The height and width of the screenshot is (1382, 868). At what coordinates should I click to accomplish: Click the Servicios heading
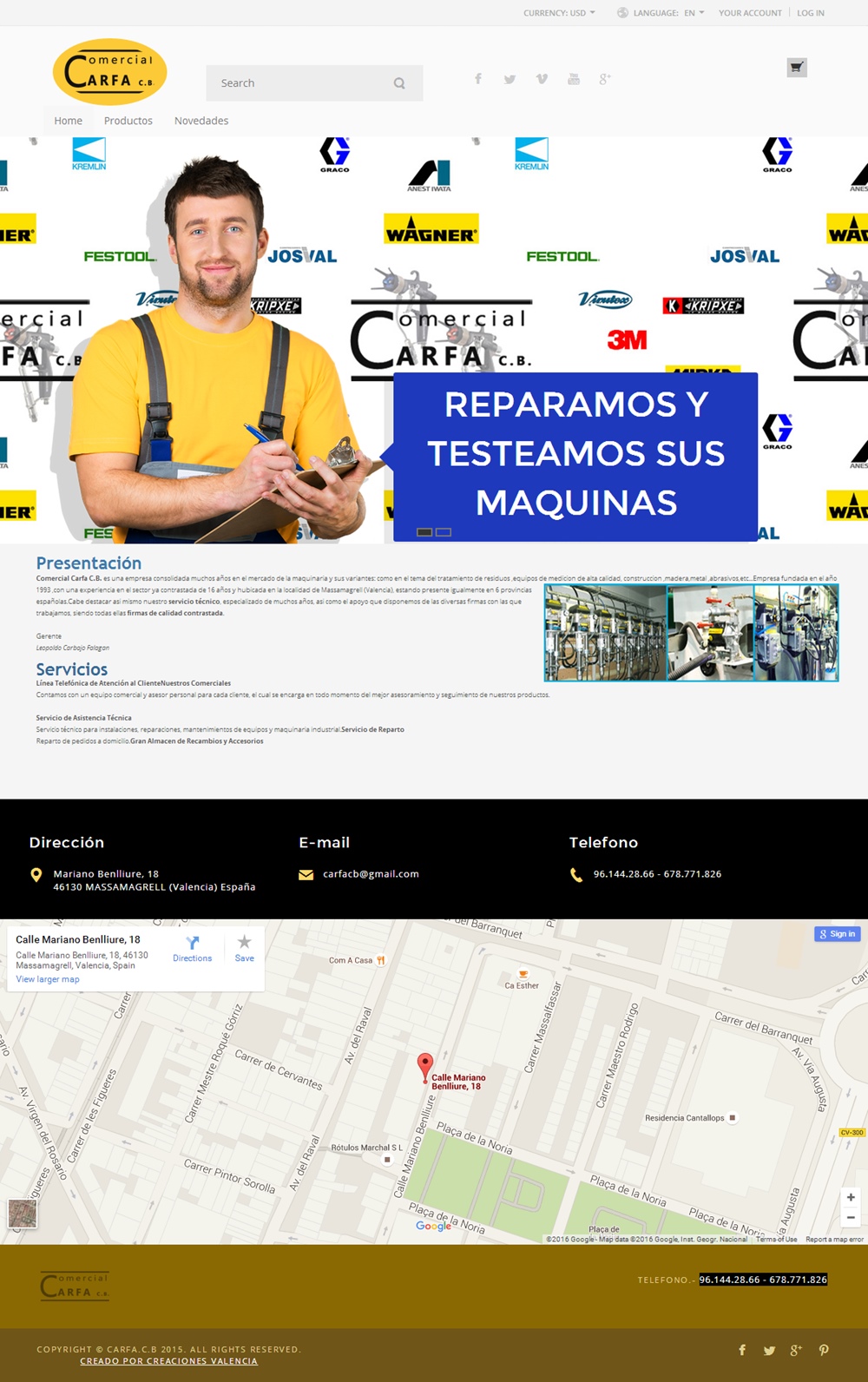tap(72, 669)
